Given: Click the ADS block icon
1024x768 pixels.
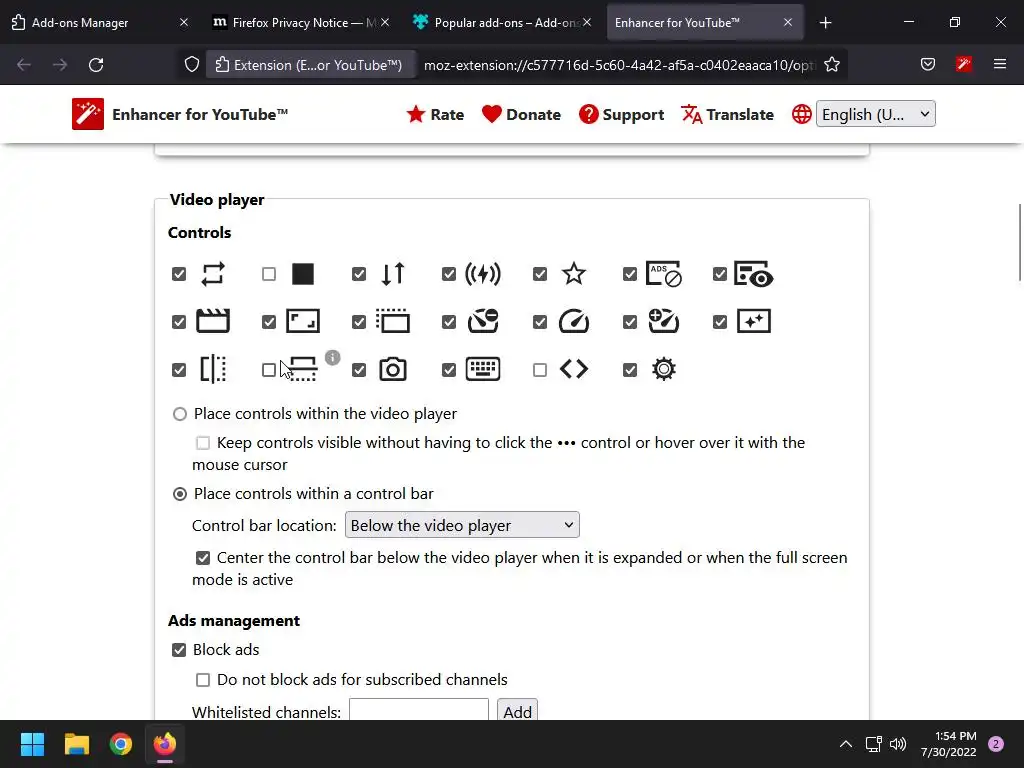Looking at the screenshot, I should click(x=664, y=274).
